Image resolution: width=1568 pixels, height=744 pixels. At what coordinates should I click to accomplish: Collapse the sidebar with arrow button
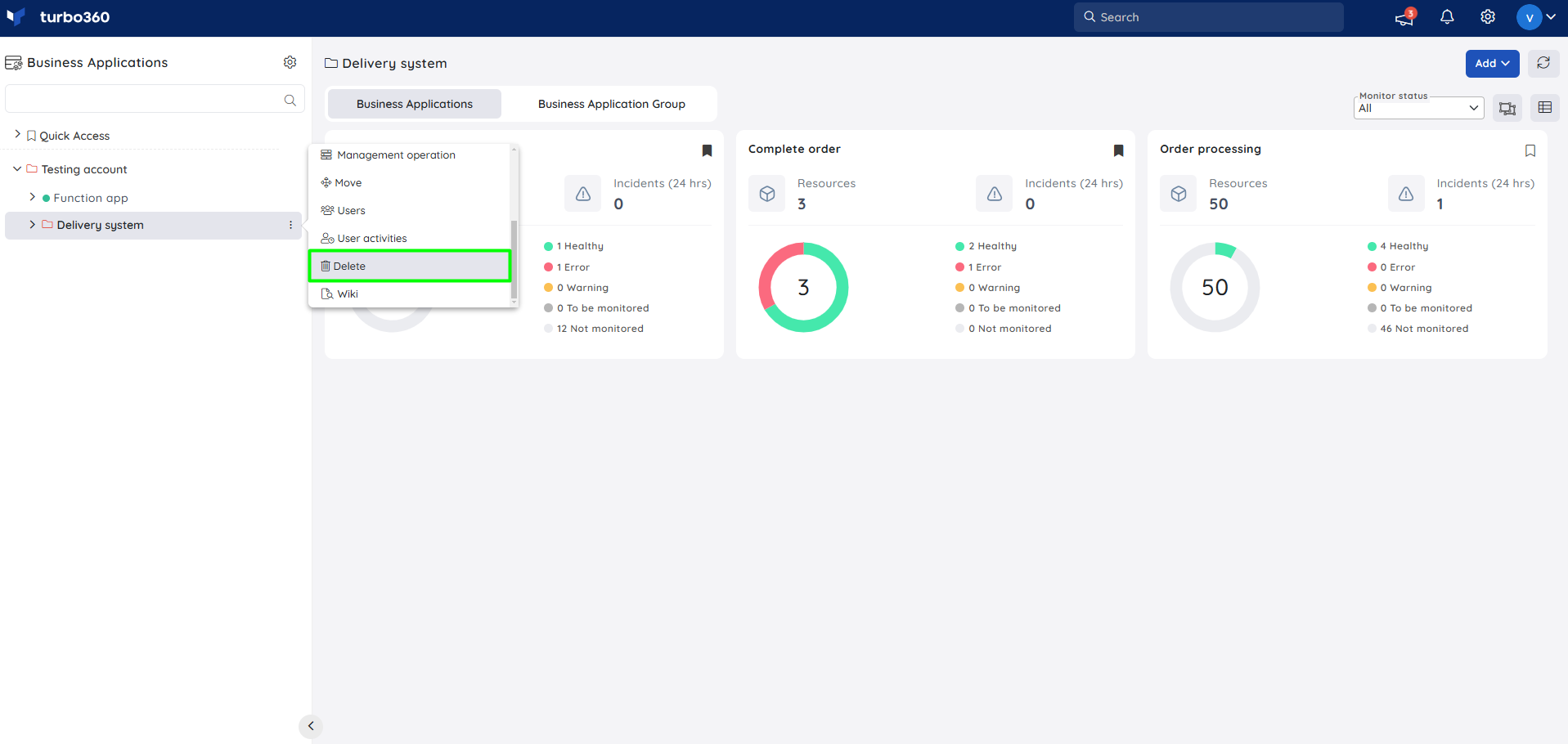[x=311, y=726]
